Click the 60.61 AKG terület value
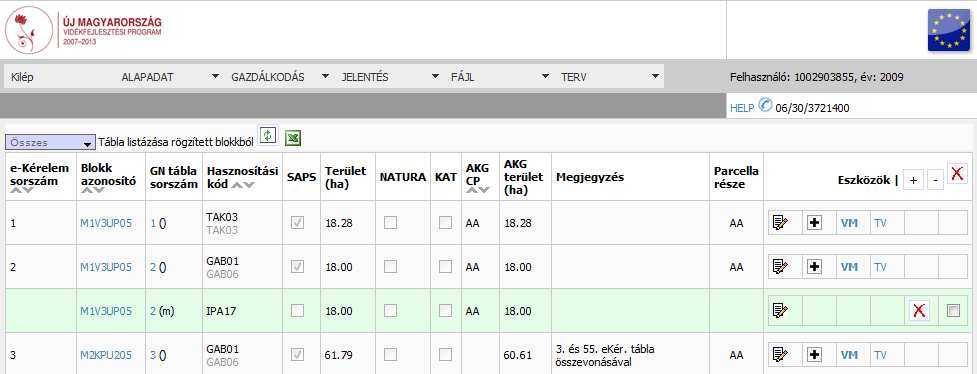This screenshot has height=374, width=977. pyautogui.click(x=518, y=355)
